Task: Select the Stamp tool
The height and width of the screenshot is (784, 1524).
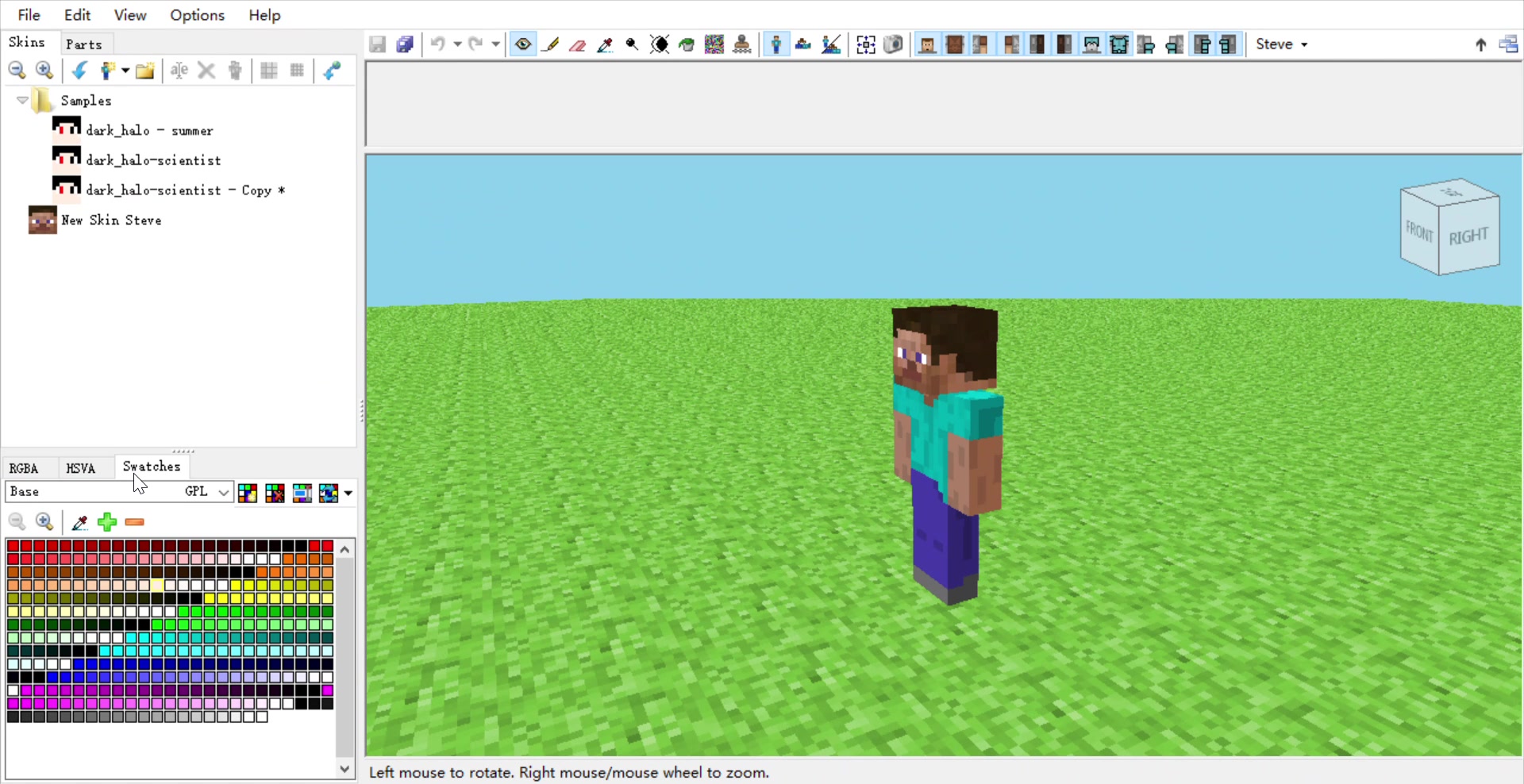Action: [742, 44]
